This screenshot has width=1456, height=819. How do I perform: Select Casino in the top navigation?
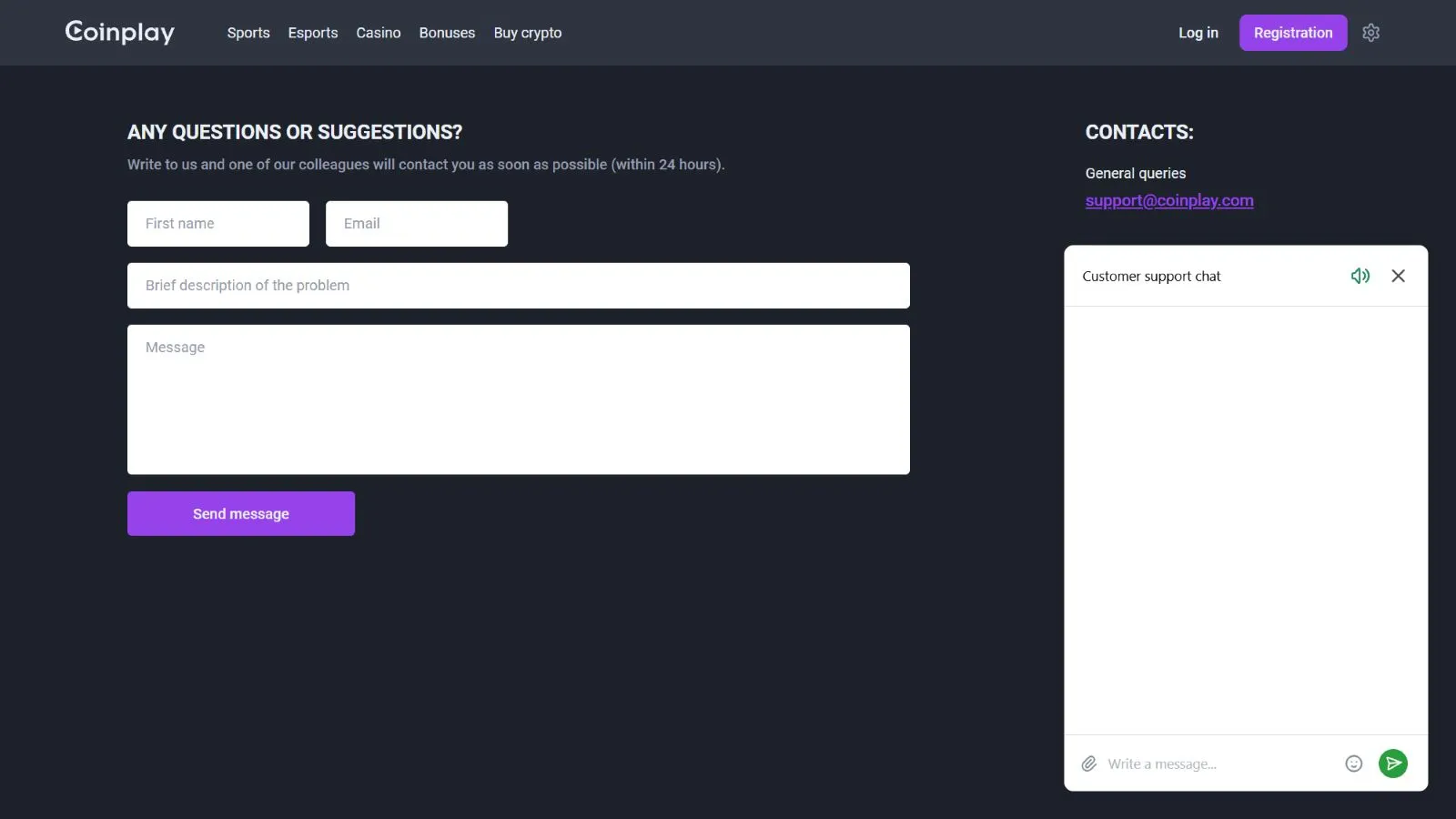[379, 33]
